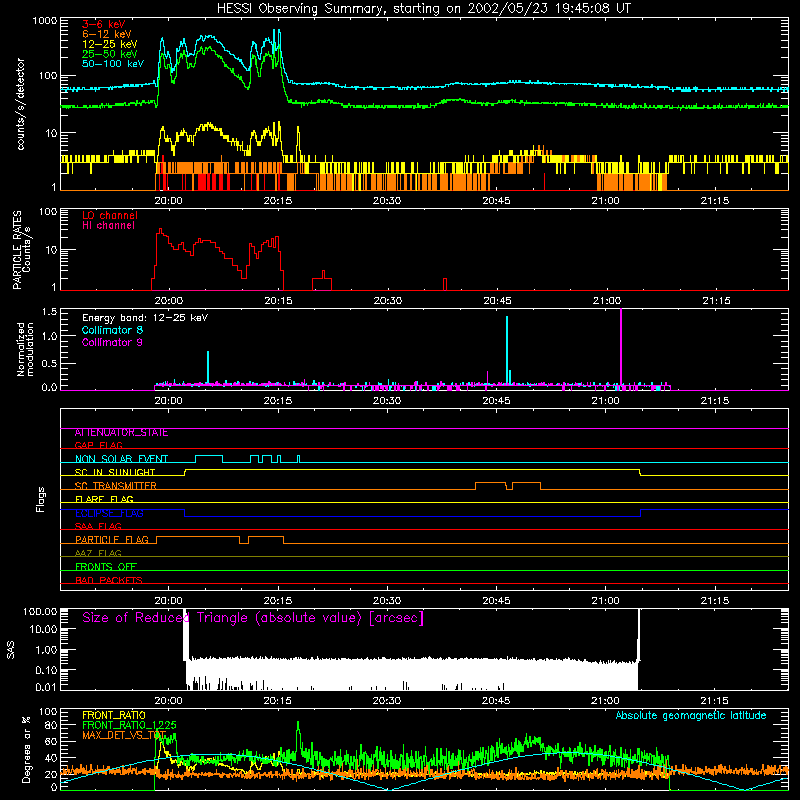Image resolution: width=800 pixels, height=800 pixels.
Task: Click the Energy band: 12-25 keV caption
Action: pyautogui.click(x=144, y=318)
